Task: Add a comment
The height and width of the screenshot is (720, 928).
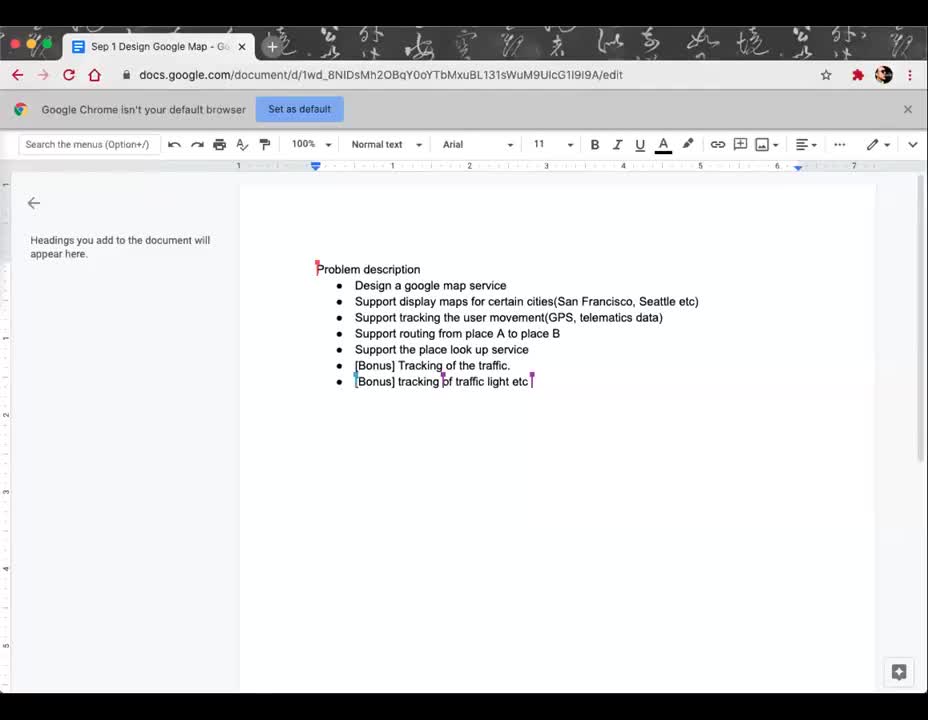Action: coord(740,144)
